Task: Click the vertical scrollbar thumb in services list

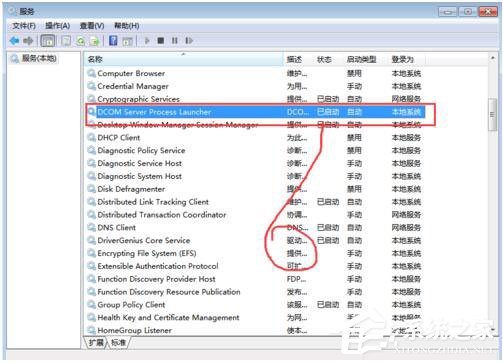Action: coord(492,115)
